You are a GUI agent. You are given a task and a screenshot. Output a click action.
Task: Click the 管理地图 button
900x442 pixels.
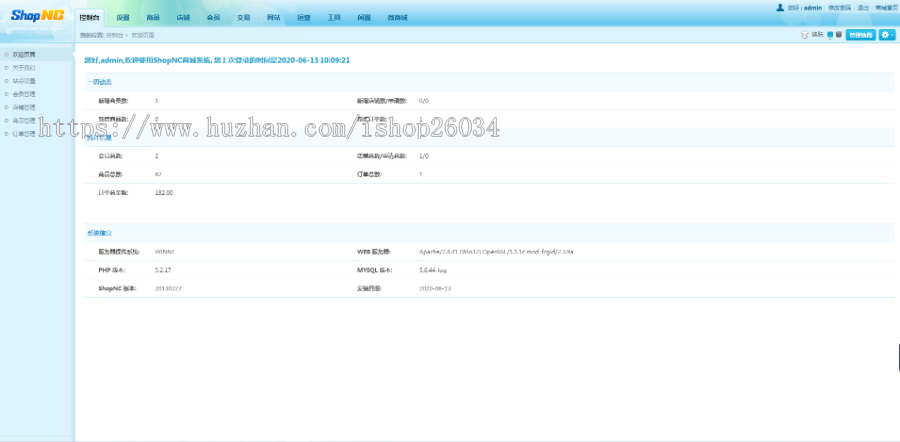(x=860, y=35)
